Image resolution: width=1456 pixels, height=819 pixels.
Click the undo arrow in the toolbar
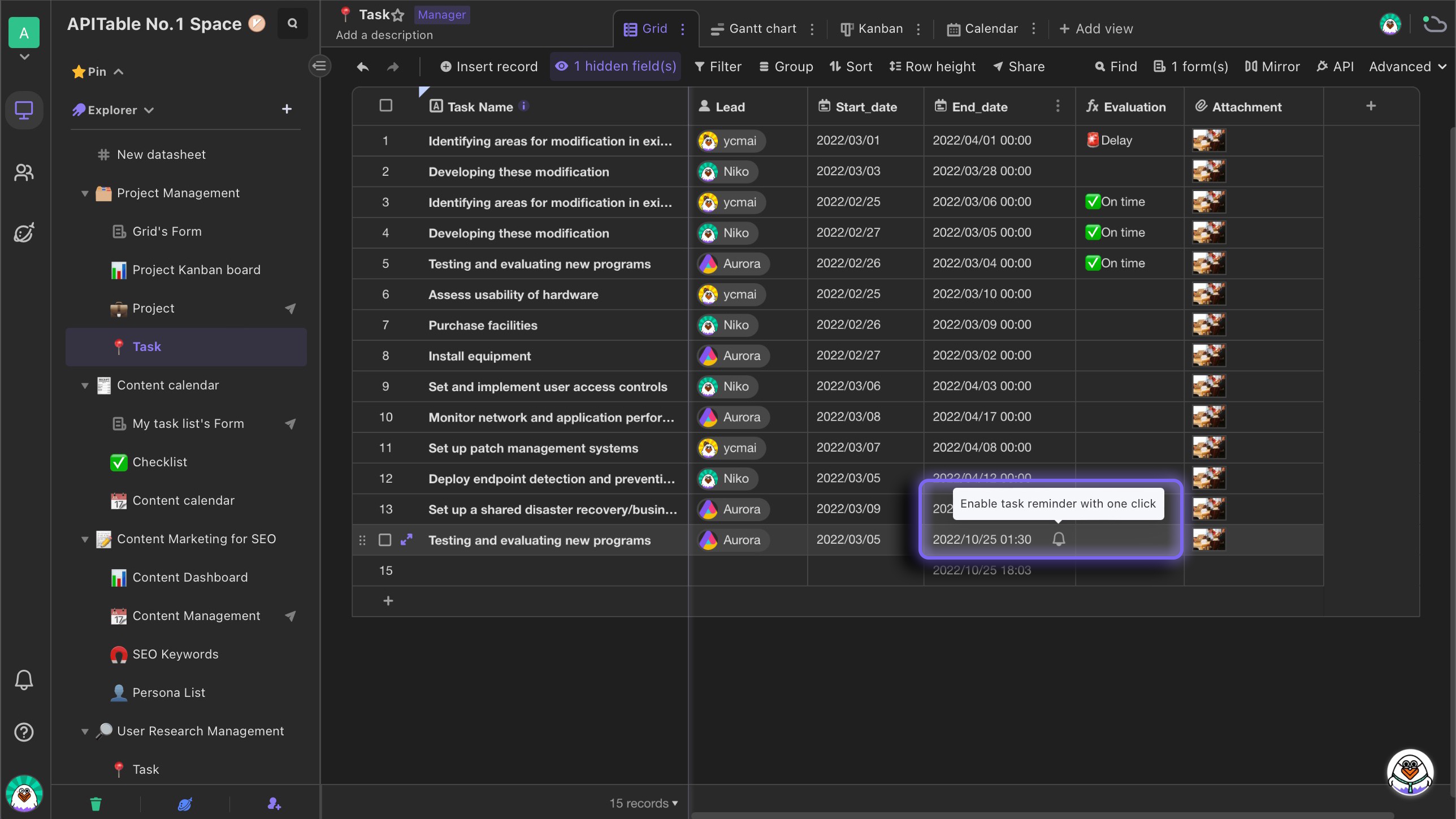(x=363, y=67)
